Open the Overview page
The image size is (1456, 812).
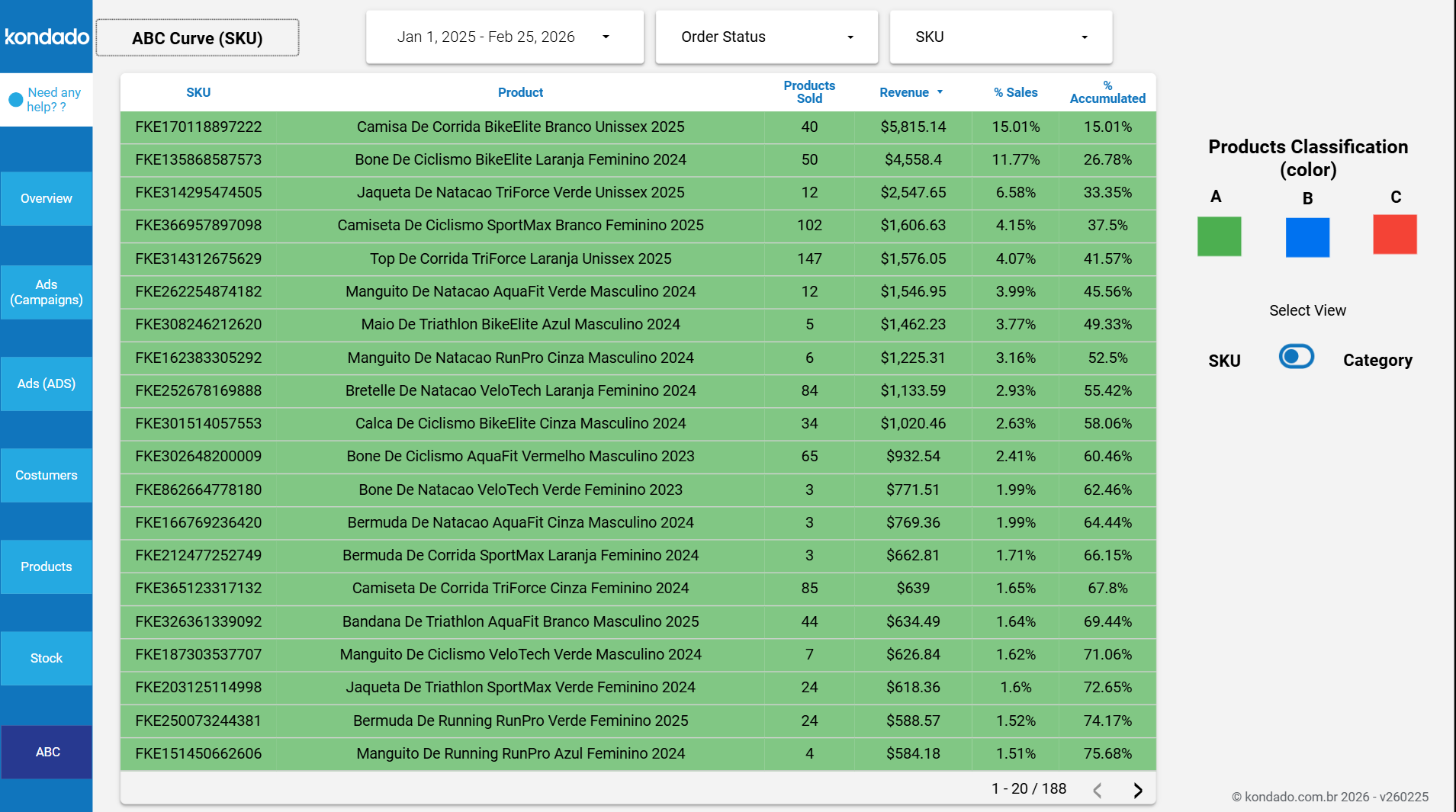tap(47, 198)
